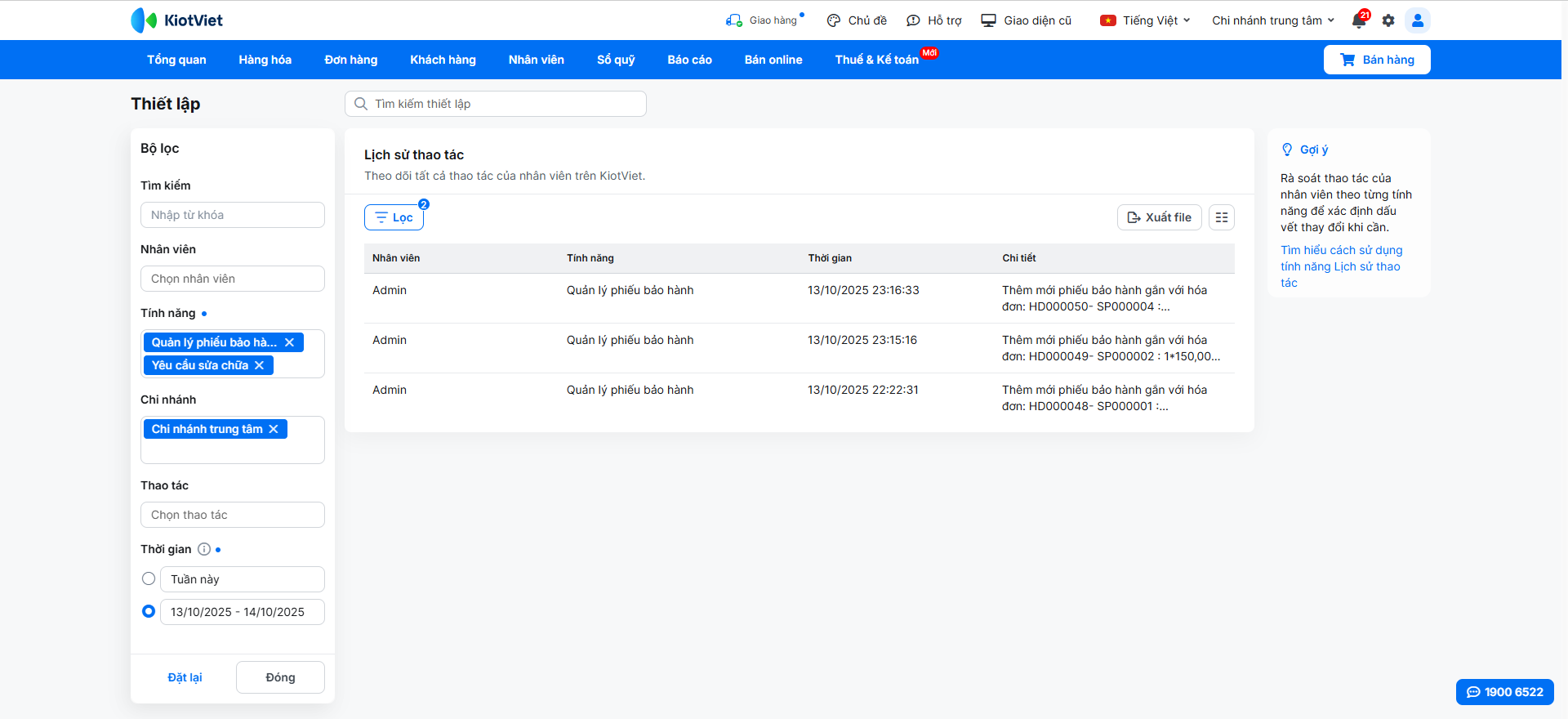Click the Xuất file export button
1568x719 pixels.
[x=1159, y=217]
